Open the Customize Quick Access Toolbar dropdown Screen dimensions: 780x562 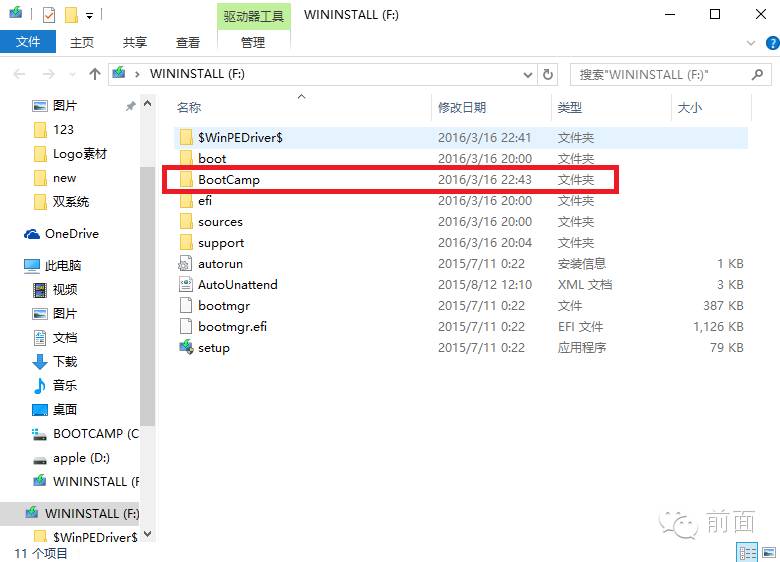pyautogui.click(x=89, y=16)
